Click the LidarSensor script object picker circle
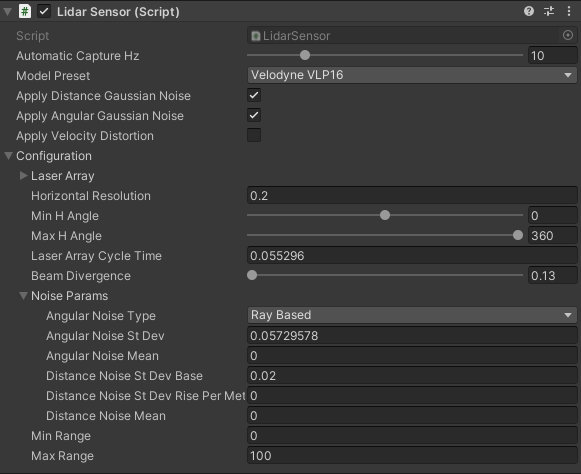This screenshot has height=474, width=581. 568,35
